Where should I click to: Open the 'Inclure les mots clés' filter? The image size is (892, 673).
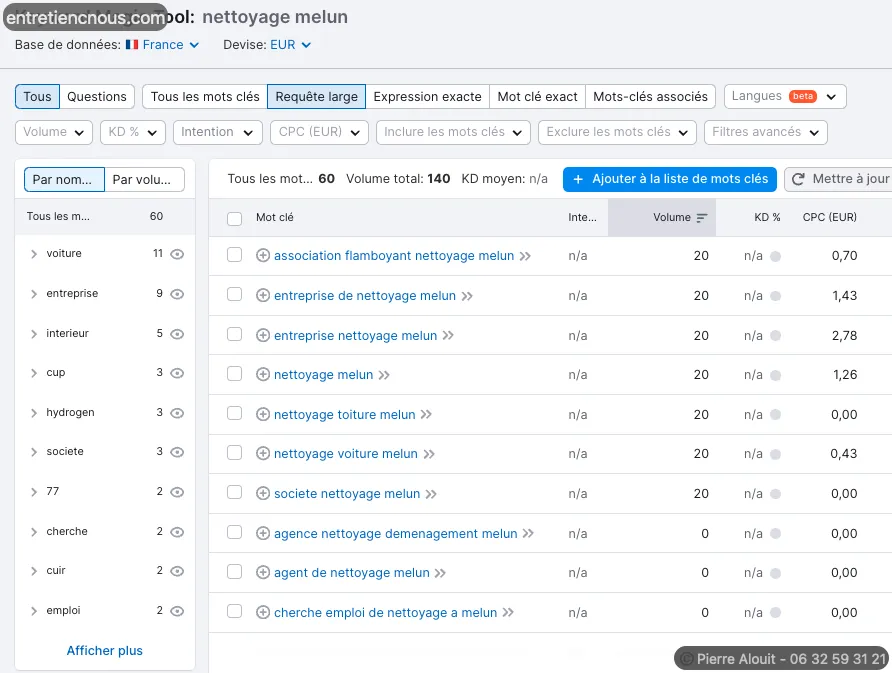click(x=453, y=132)
